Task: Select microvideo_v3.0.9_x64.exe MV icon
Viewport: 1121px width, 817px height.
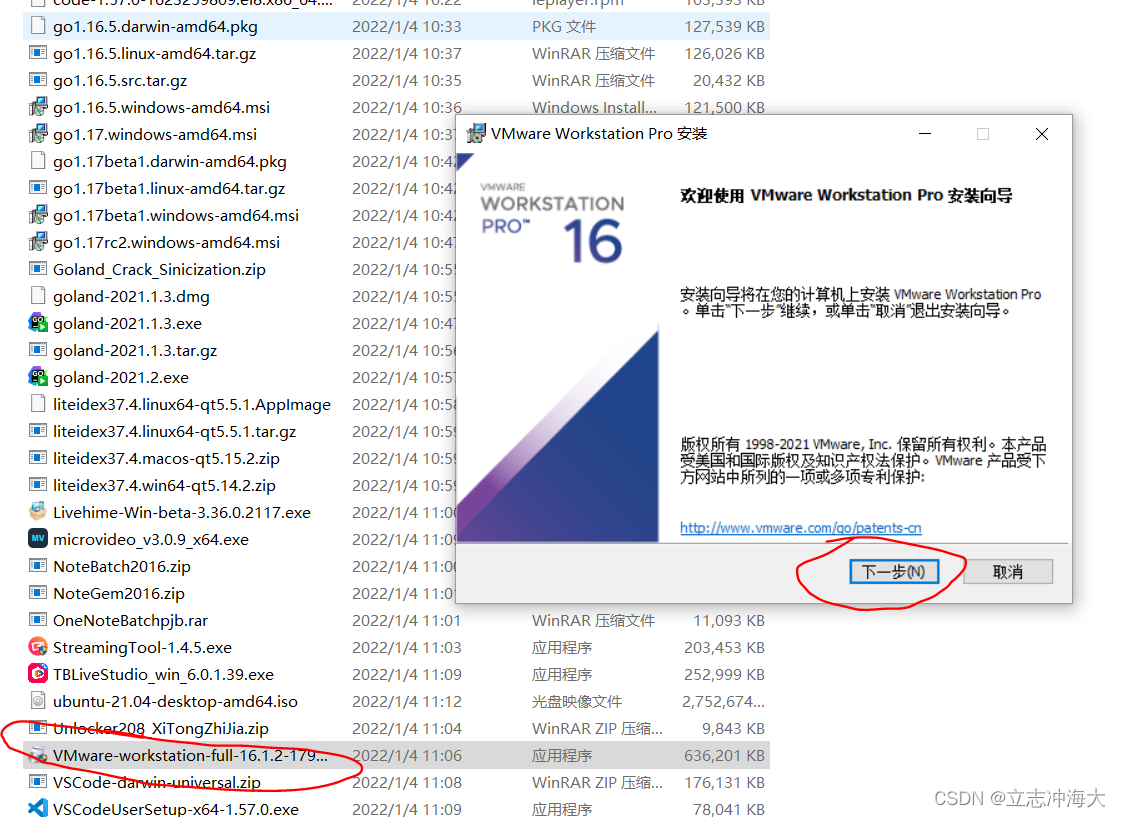Action: pyautogui.click(x=38, y=538)
